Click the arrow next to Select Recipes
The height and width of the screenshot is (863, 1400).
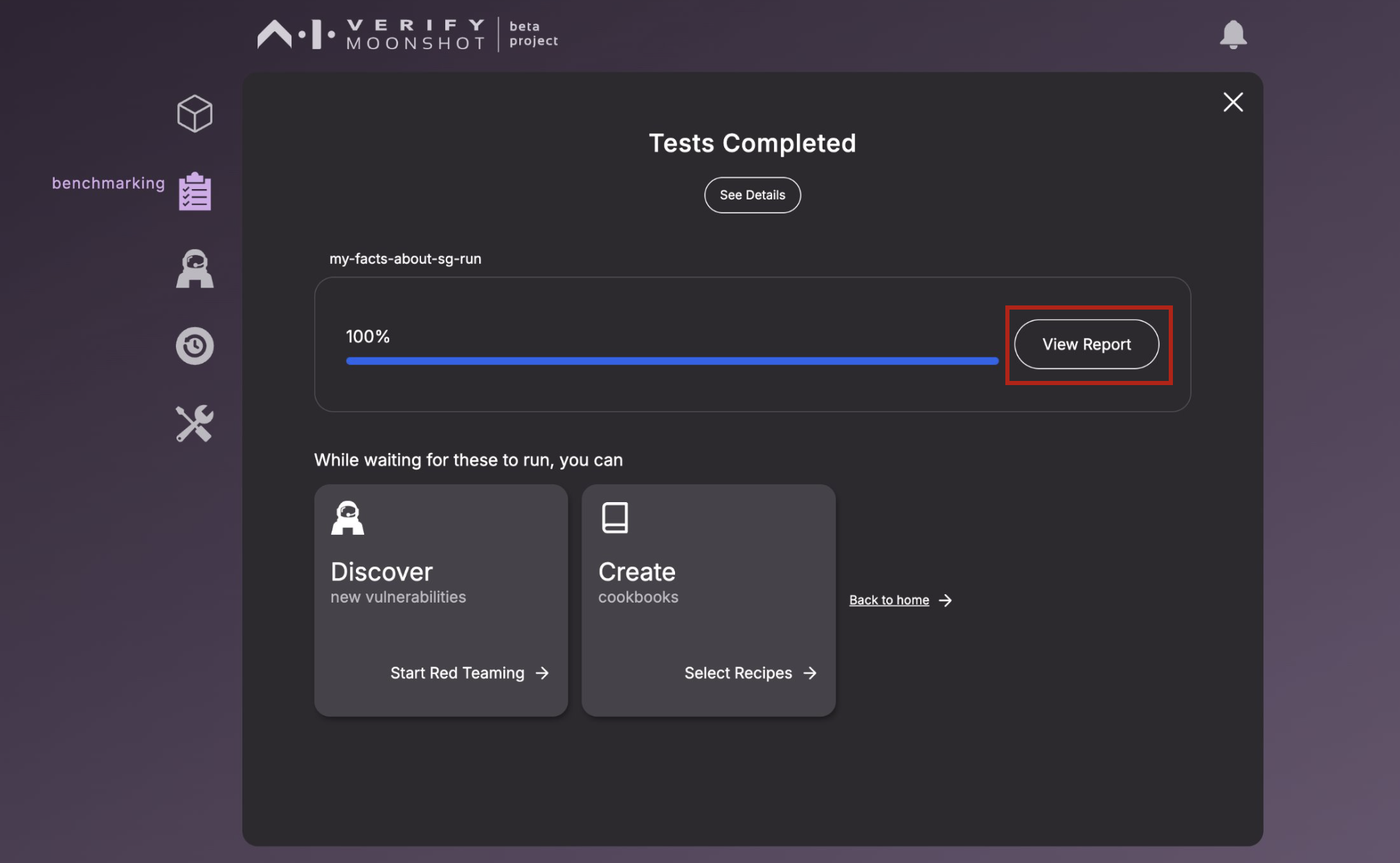[x=810, y=673]
